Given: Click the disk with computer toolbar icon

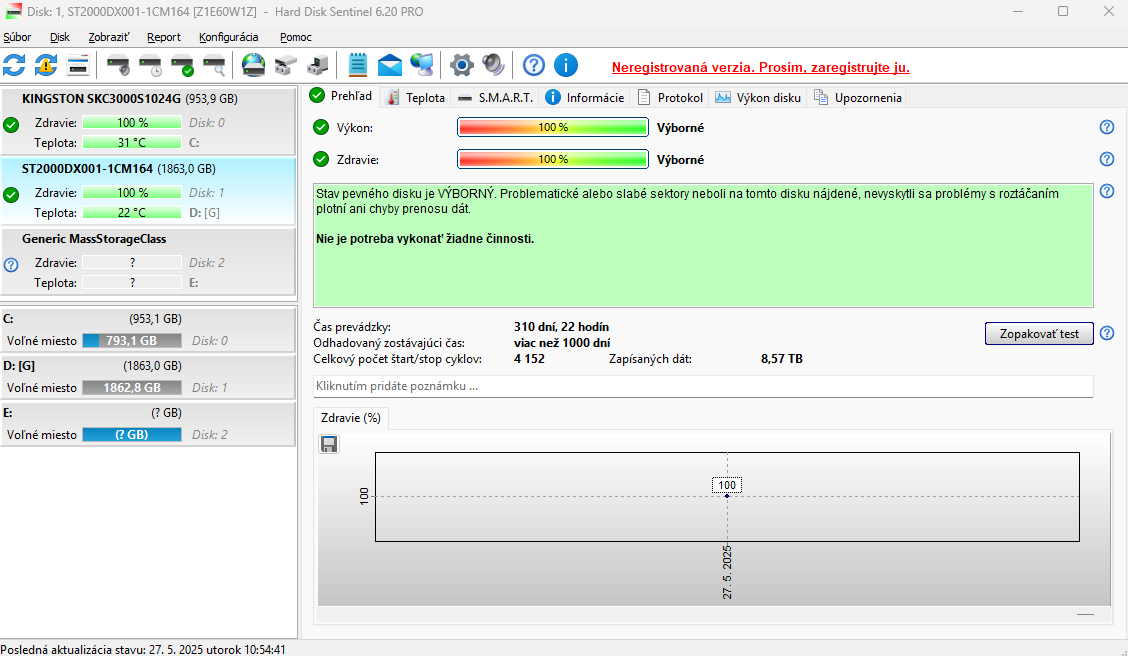Looking at the screenshot, I should pyautogui.click(x=318, y=65).
